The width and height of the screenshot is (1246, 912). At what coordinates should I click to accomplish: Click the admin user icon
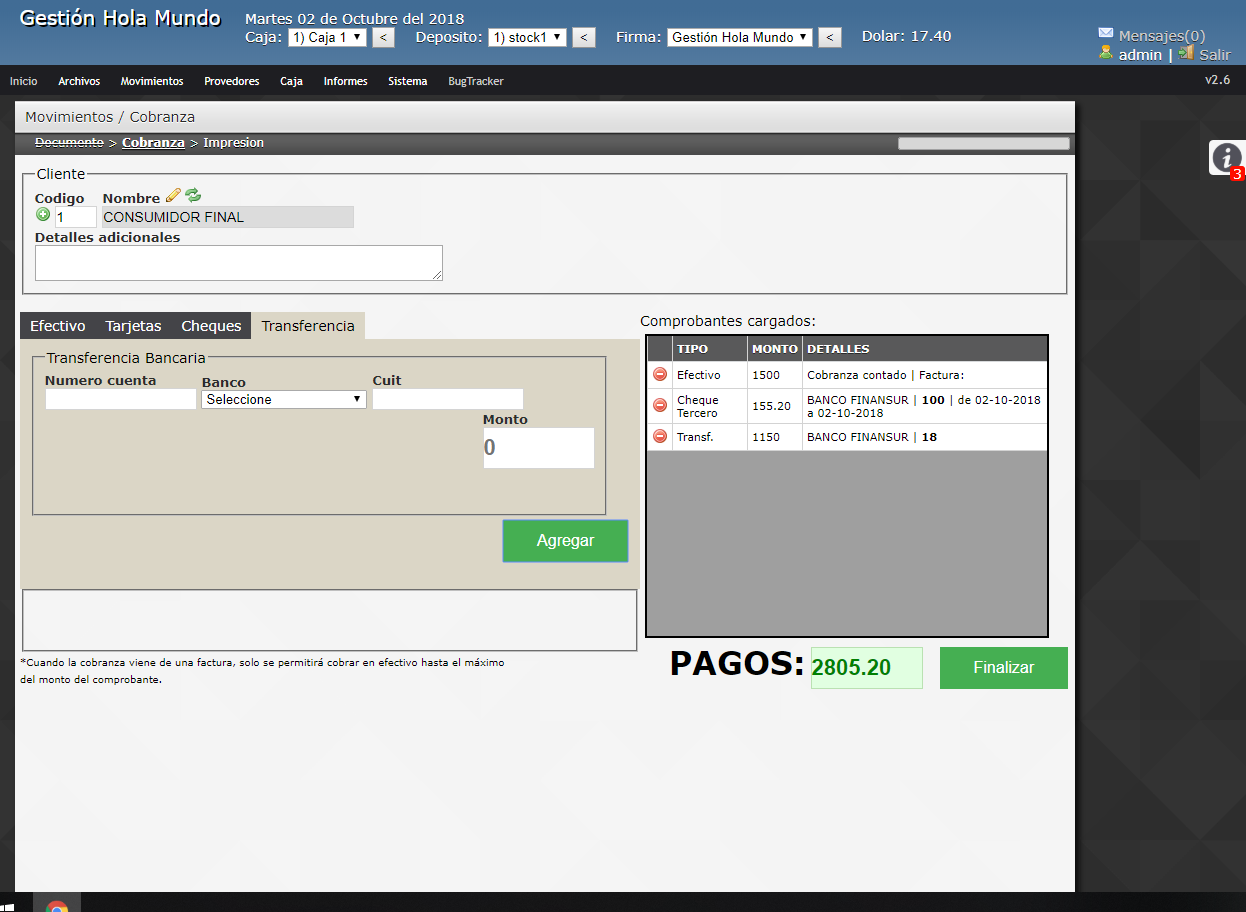coord(1105,55)
